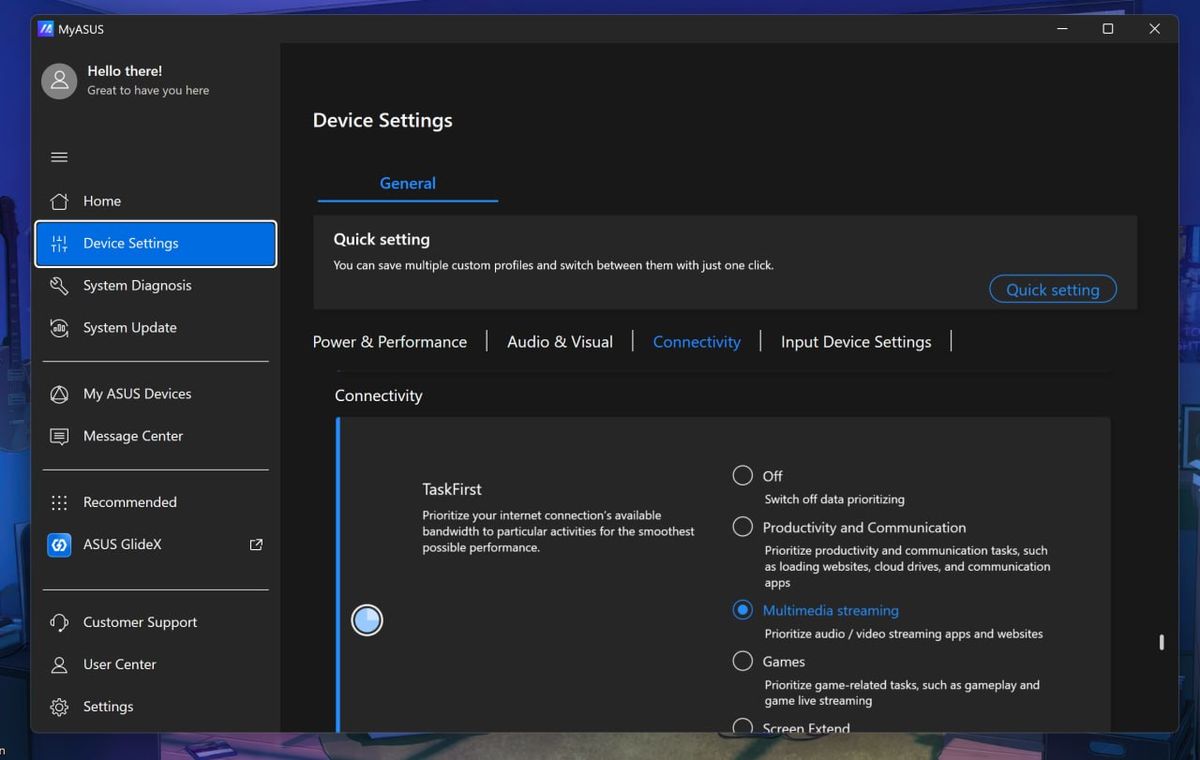Open System Diagnosis page
1200x760 pixels.
coord(155,285)
